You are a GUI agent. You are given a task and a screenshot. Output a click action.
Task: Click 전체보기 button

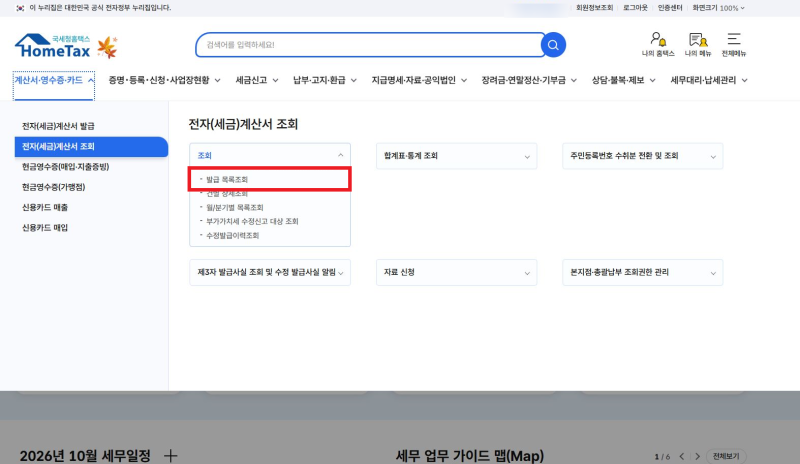click(726, 456)
